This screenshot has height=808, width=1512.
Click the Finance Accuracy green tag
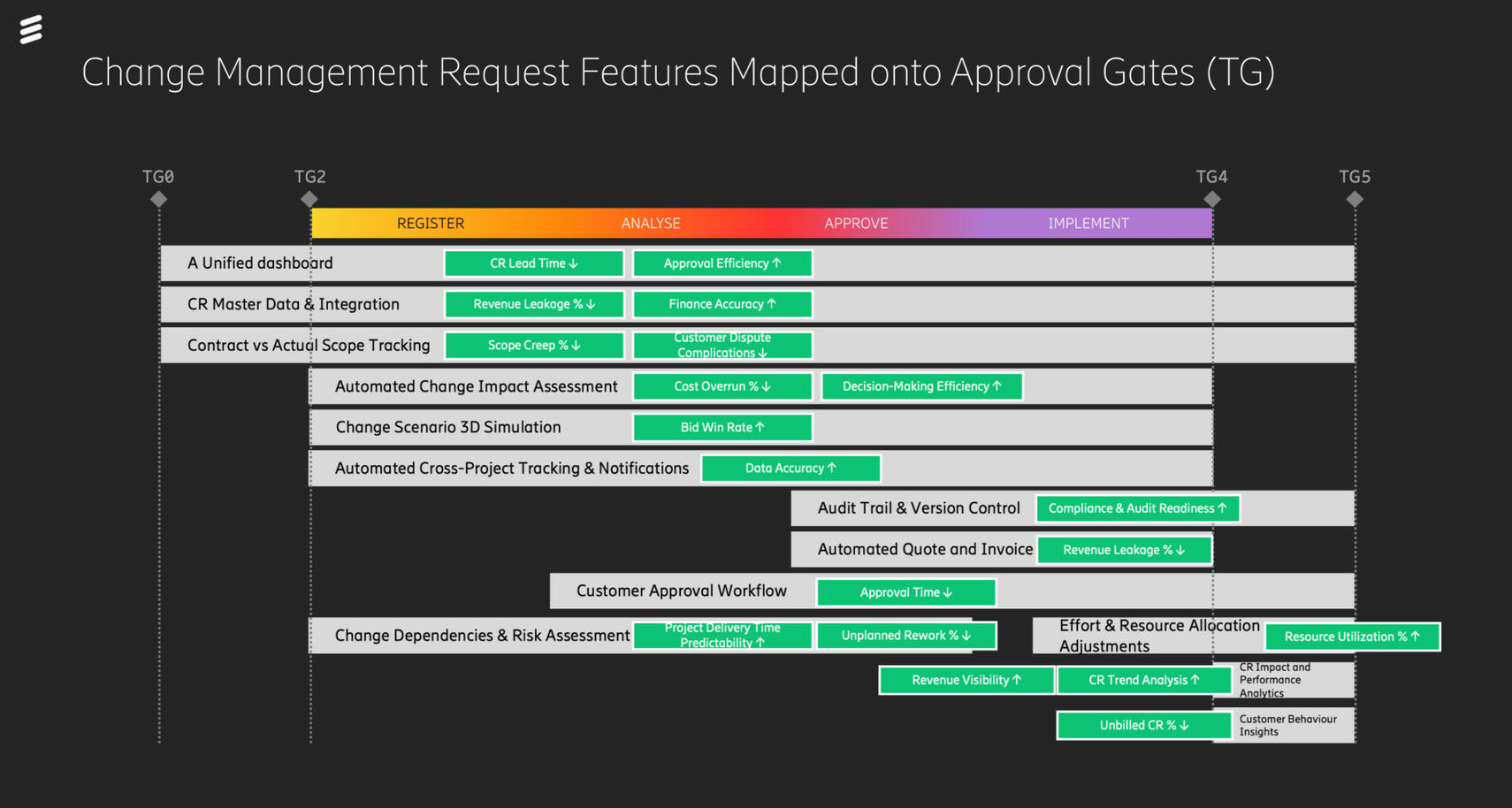coord(722,304)
